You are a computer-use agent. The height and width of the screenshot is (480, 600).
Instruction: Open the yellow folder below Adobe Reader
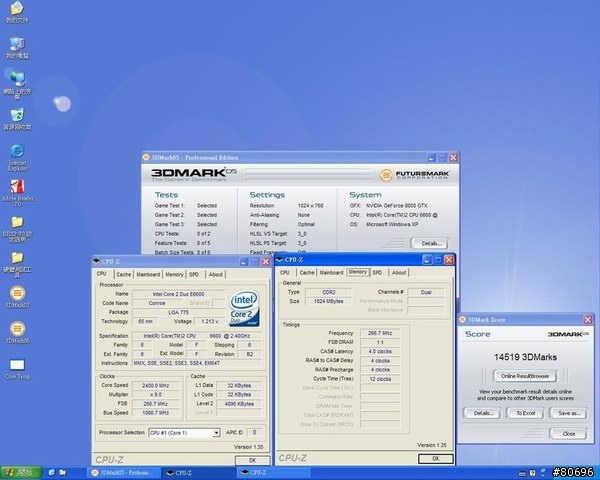pyautogui.click(x=17, y=229)
